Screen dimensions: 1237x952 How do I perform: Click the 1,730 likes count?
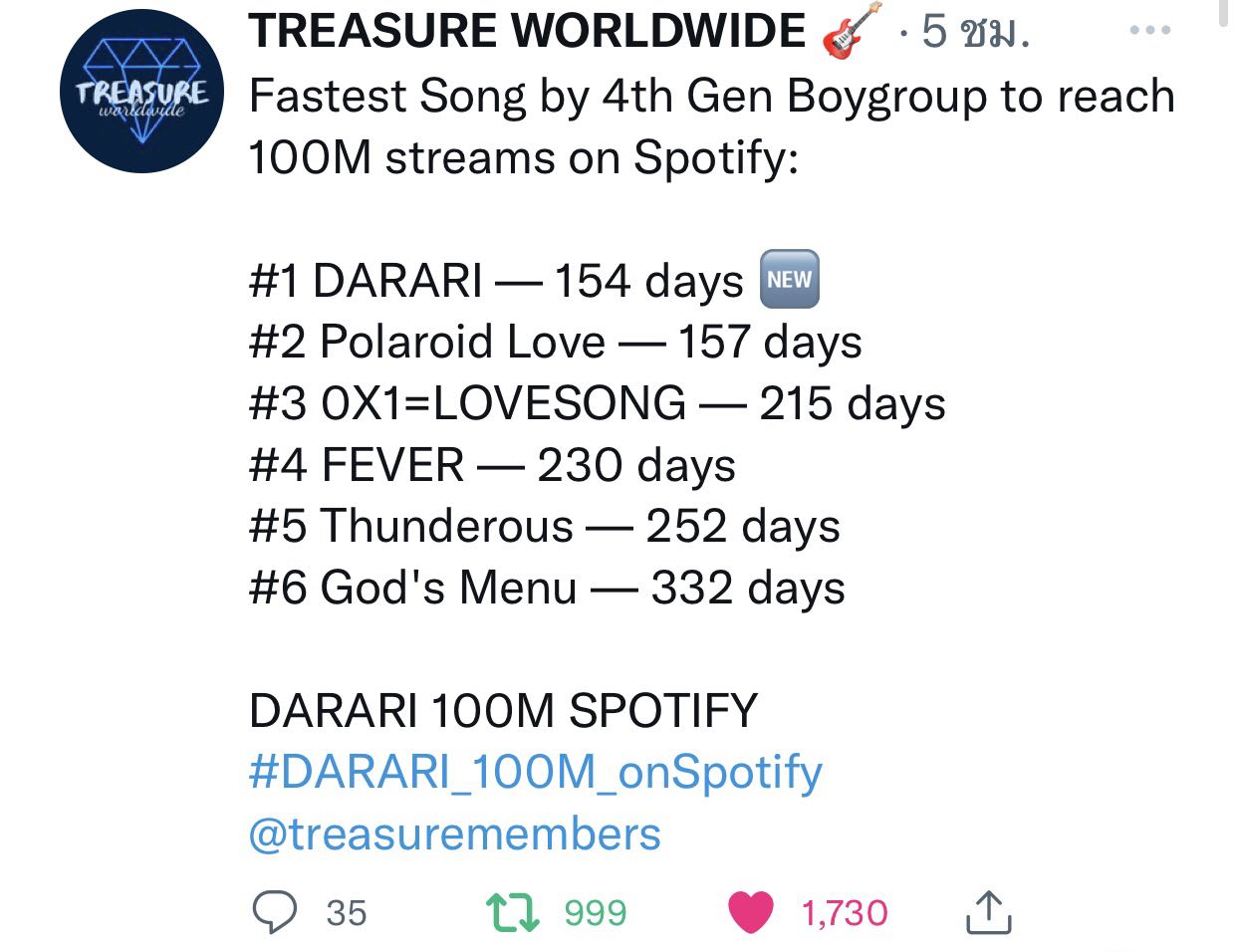point(845,913)
